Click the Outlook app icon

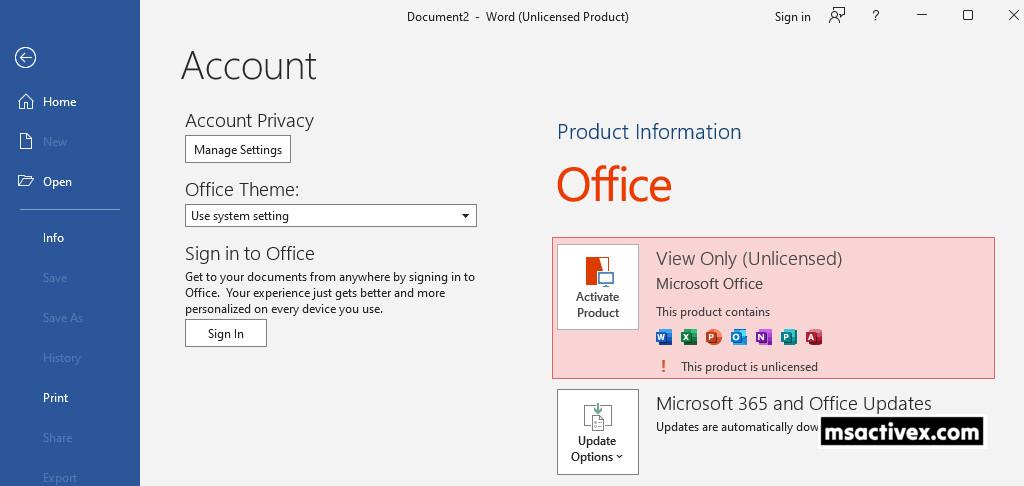point(738,337)
